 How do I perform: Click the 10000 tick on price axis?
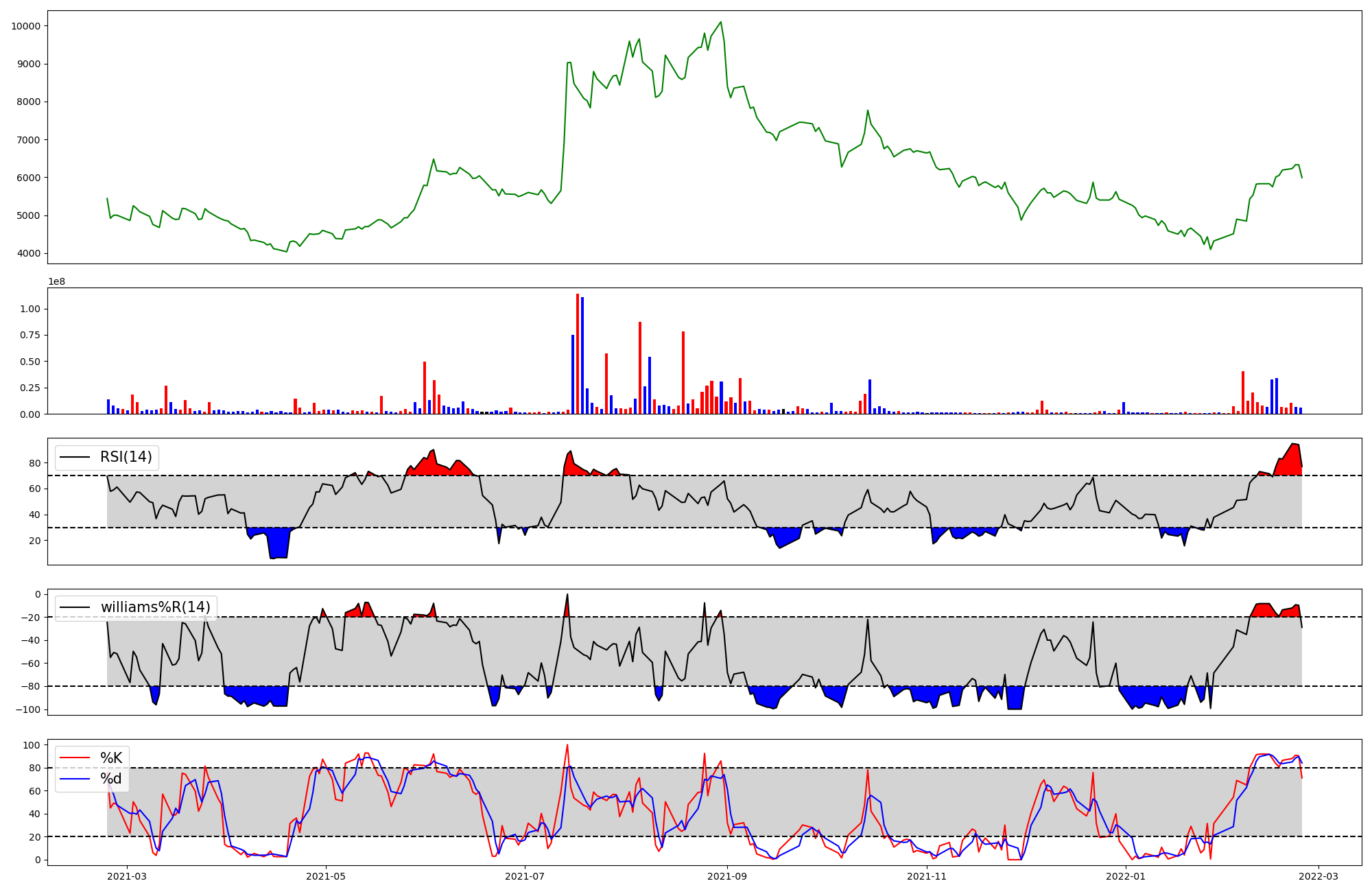(26, 26)
